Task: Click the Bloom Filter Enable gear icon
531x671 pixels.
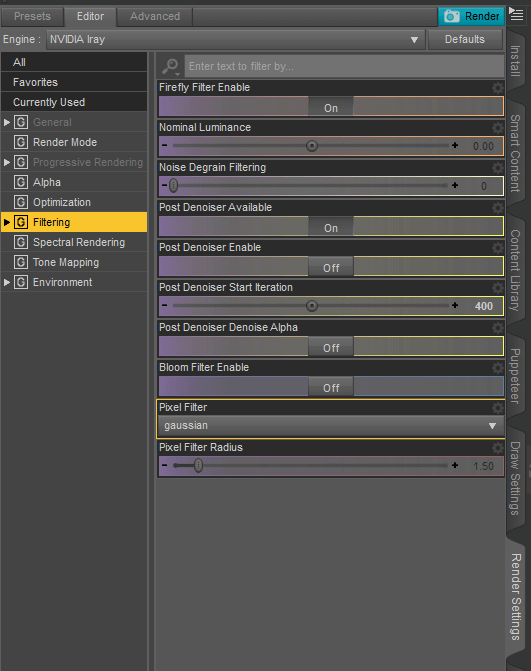Action: tap(497, 368)
